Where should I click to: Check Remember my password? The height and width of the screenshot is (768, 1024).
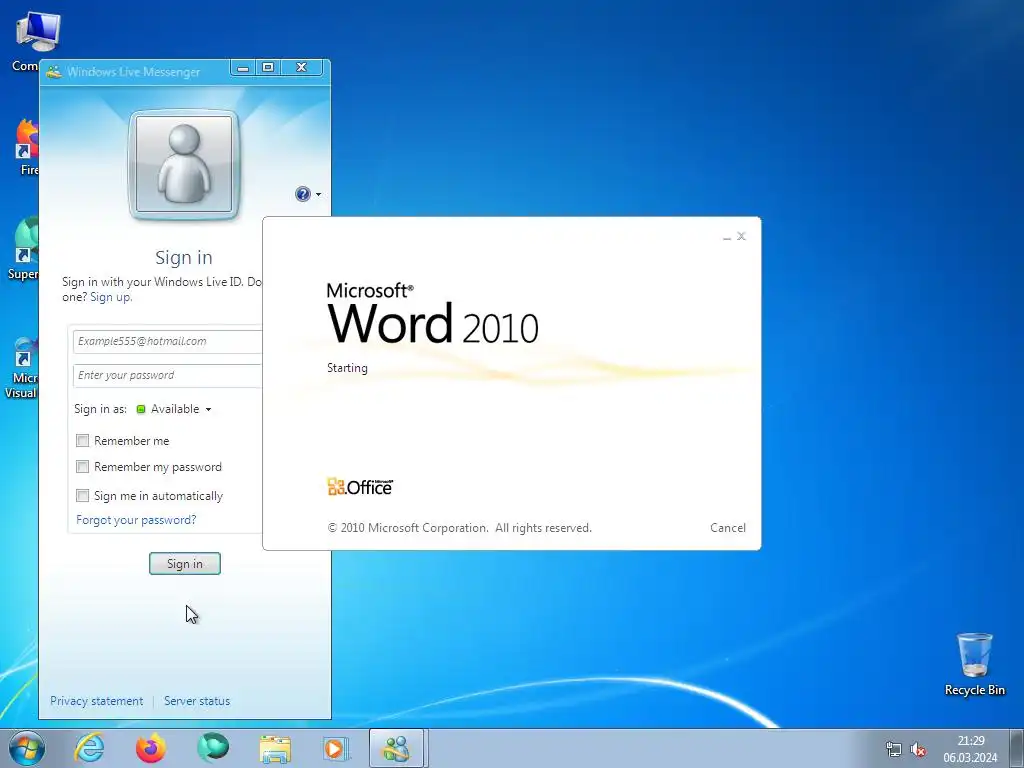tap(82, 467)
